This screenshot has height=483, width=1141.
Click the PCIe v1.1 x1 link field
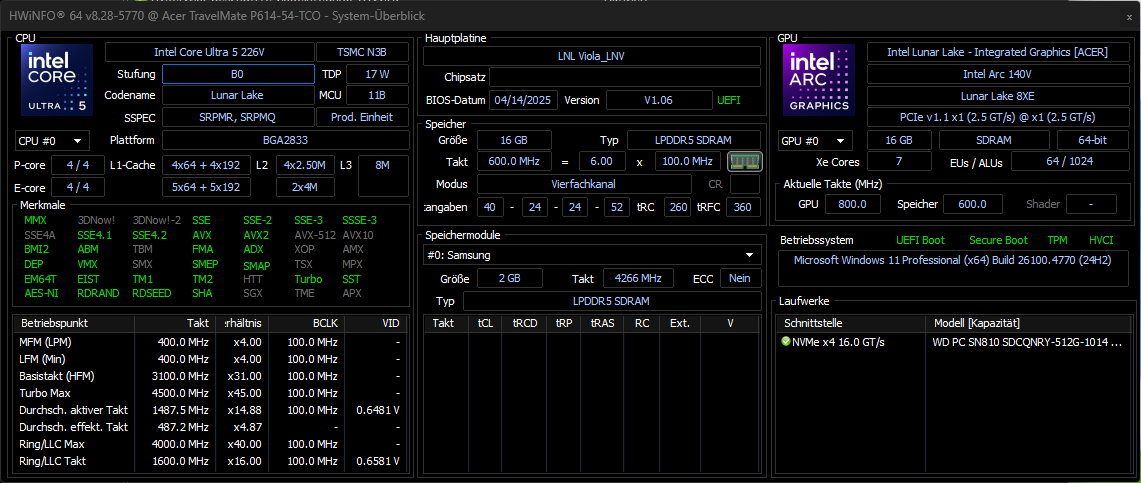[x=997, y=117]
